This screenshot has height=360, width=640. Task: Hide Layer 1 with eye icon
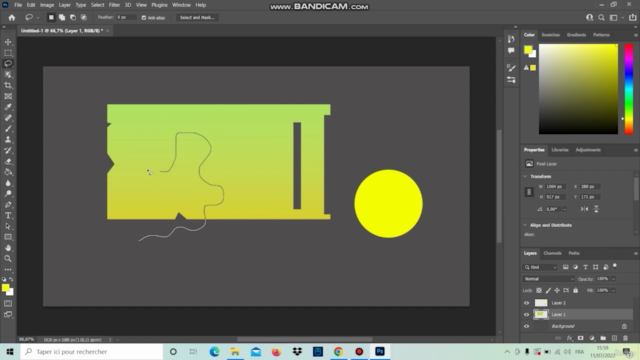pos(526,314)
